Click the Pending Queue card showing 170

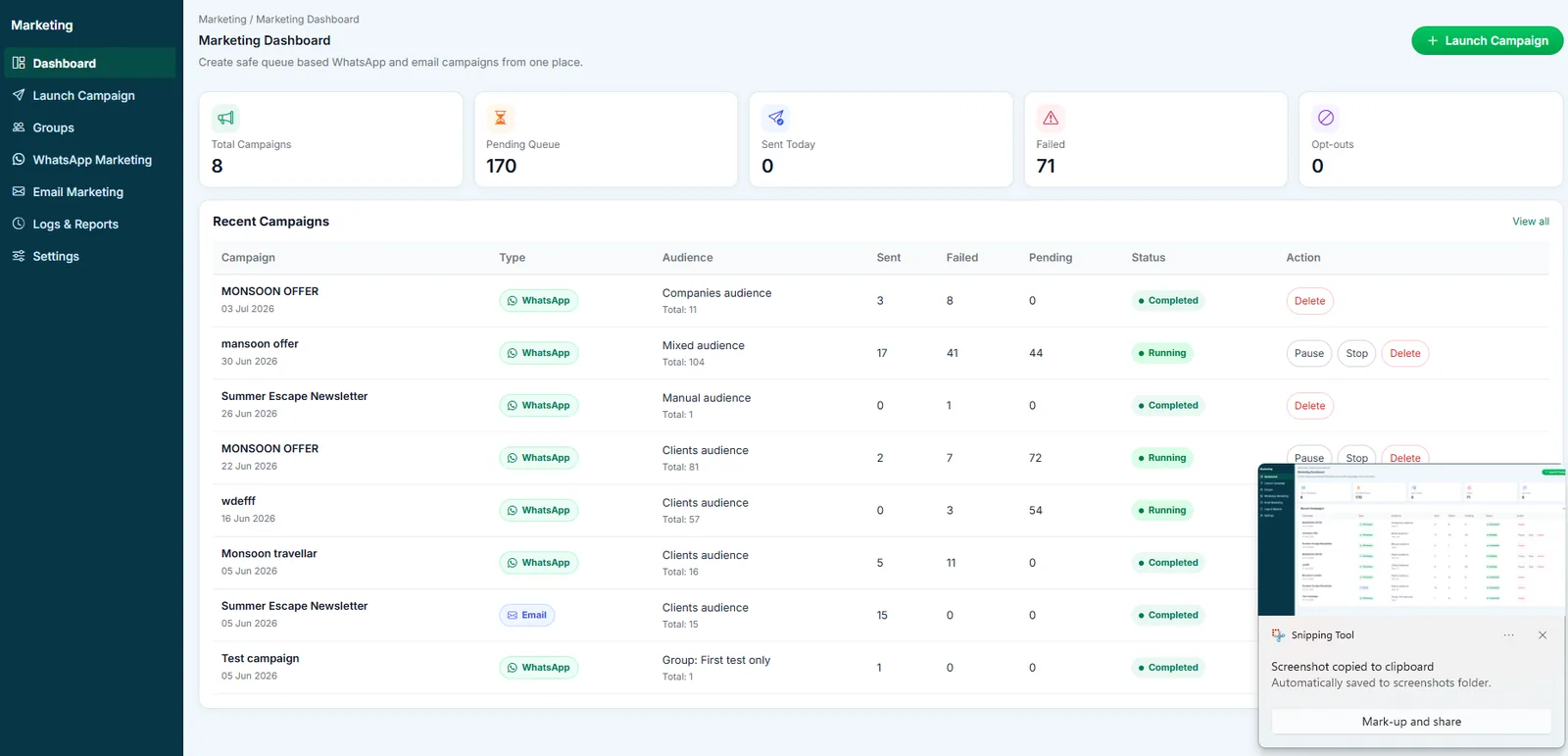tap(606, 139)
